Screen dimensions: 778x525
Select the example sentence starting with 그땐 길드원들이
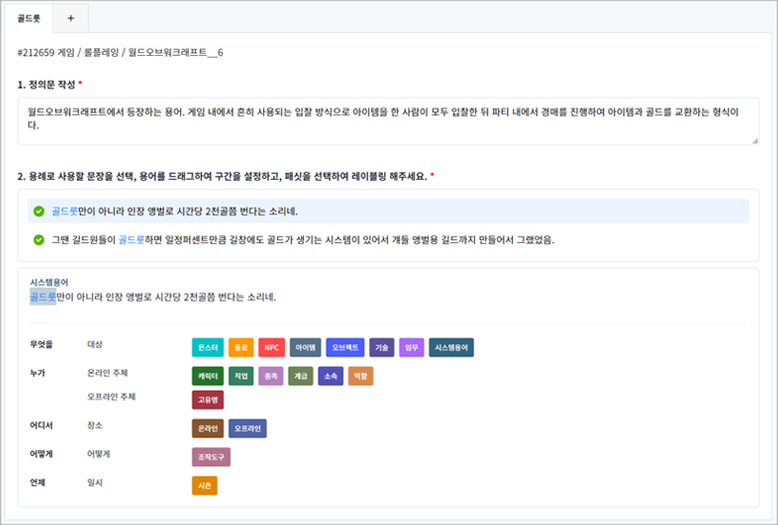tap(388, 240)
